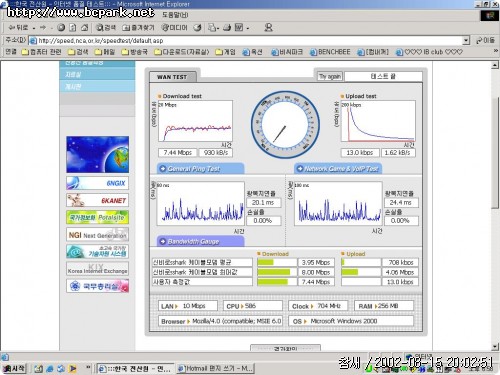Switch to the 한국 전산원 taskbar window

135,368
